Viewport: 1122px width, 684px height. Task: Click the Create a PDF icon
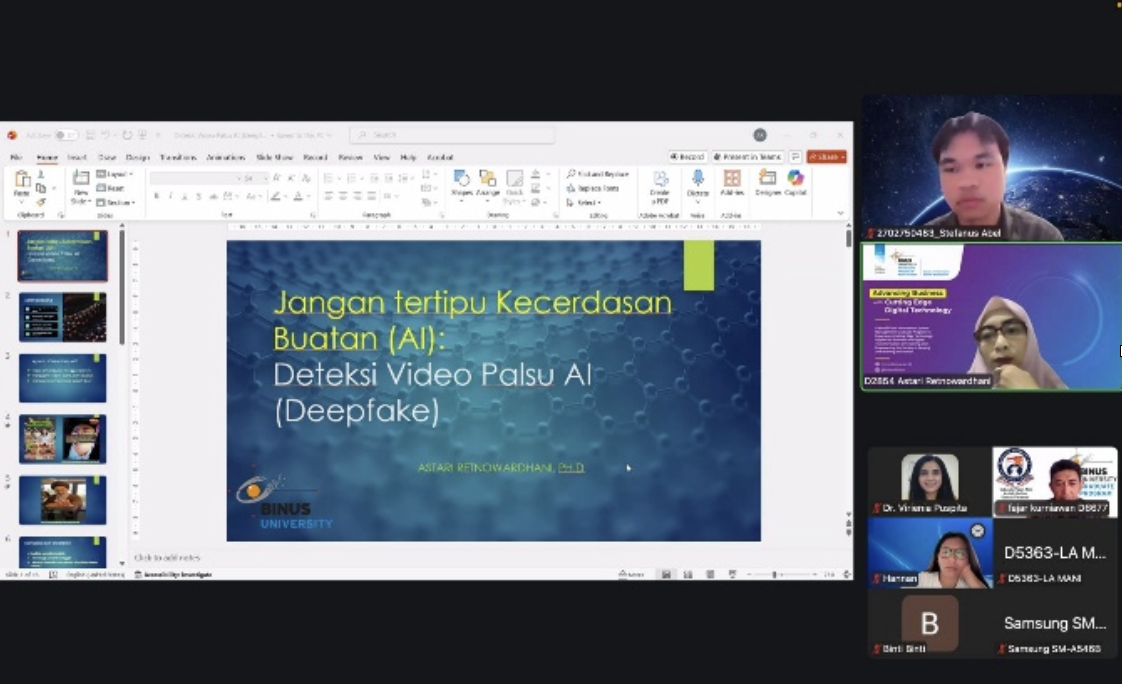click(660, 186)
